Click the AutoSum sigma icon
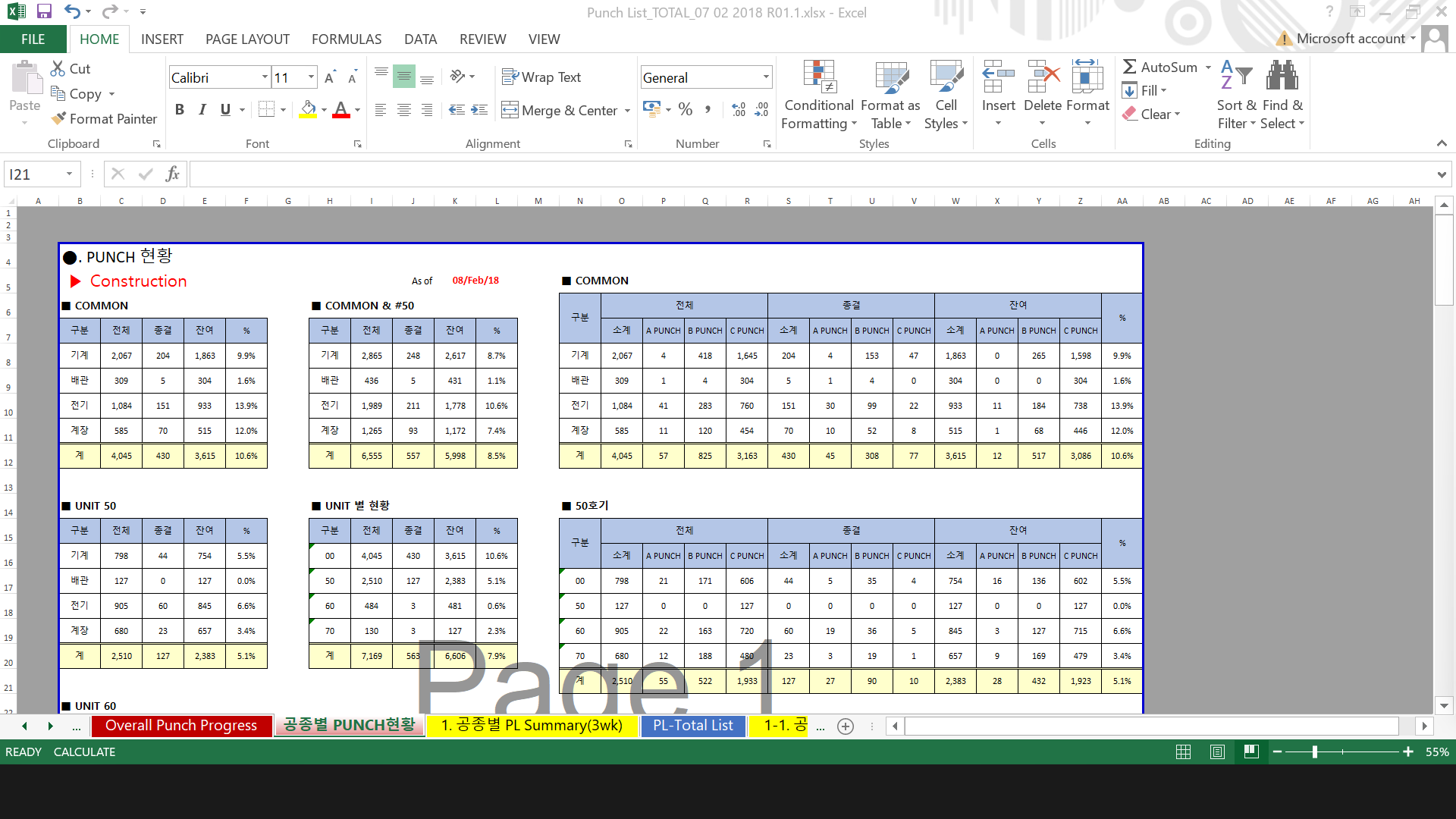 (1129, 67)
